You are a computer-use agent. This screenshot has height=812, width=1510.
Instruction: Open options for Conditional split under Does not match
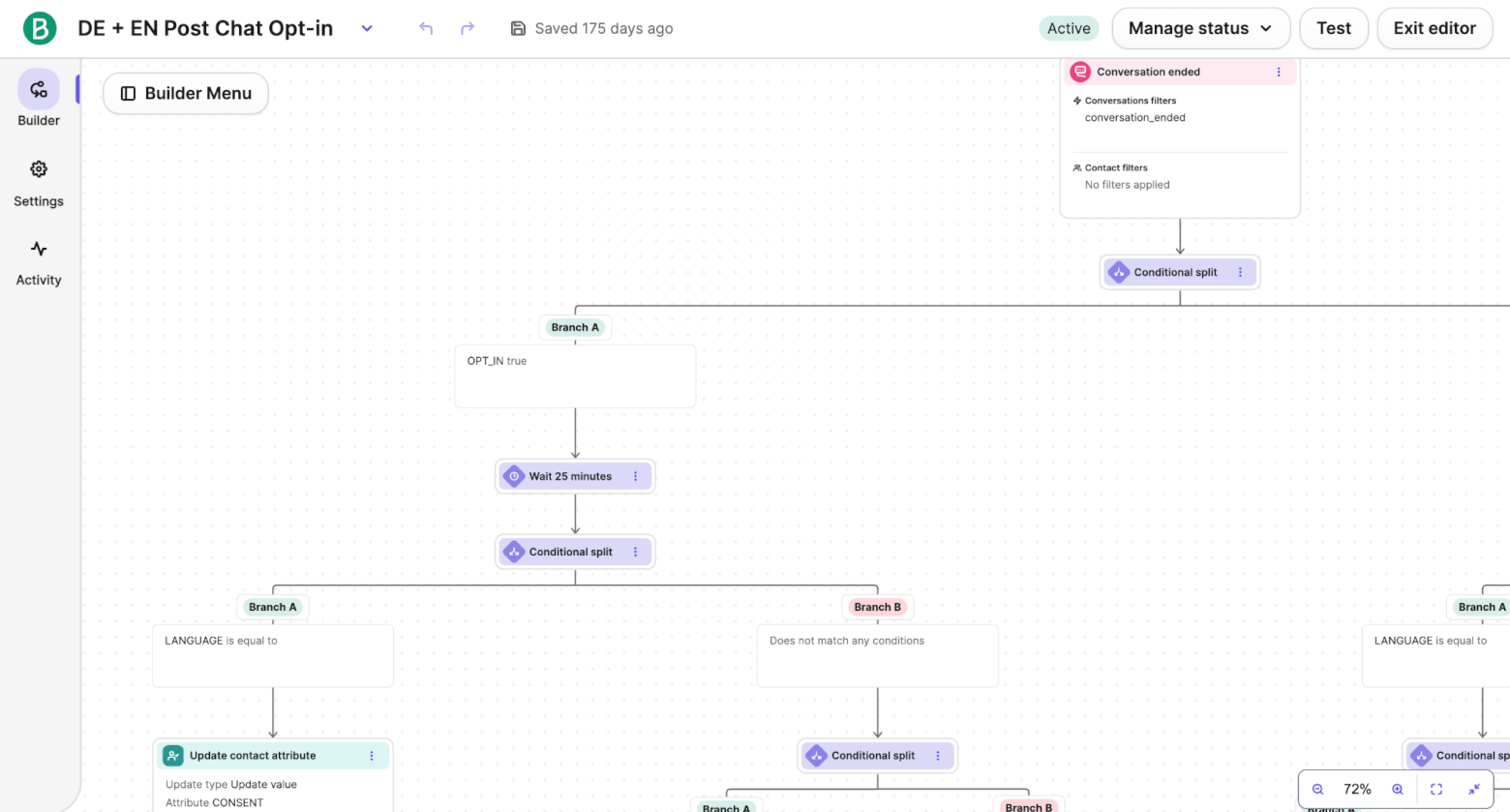click(938, 756)
